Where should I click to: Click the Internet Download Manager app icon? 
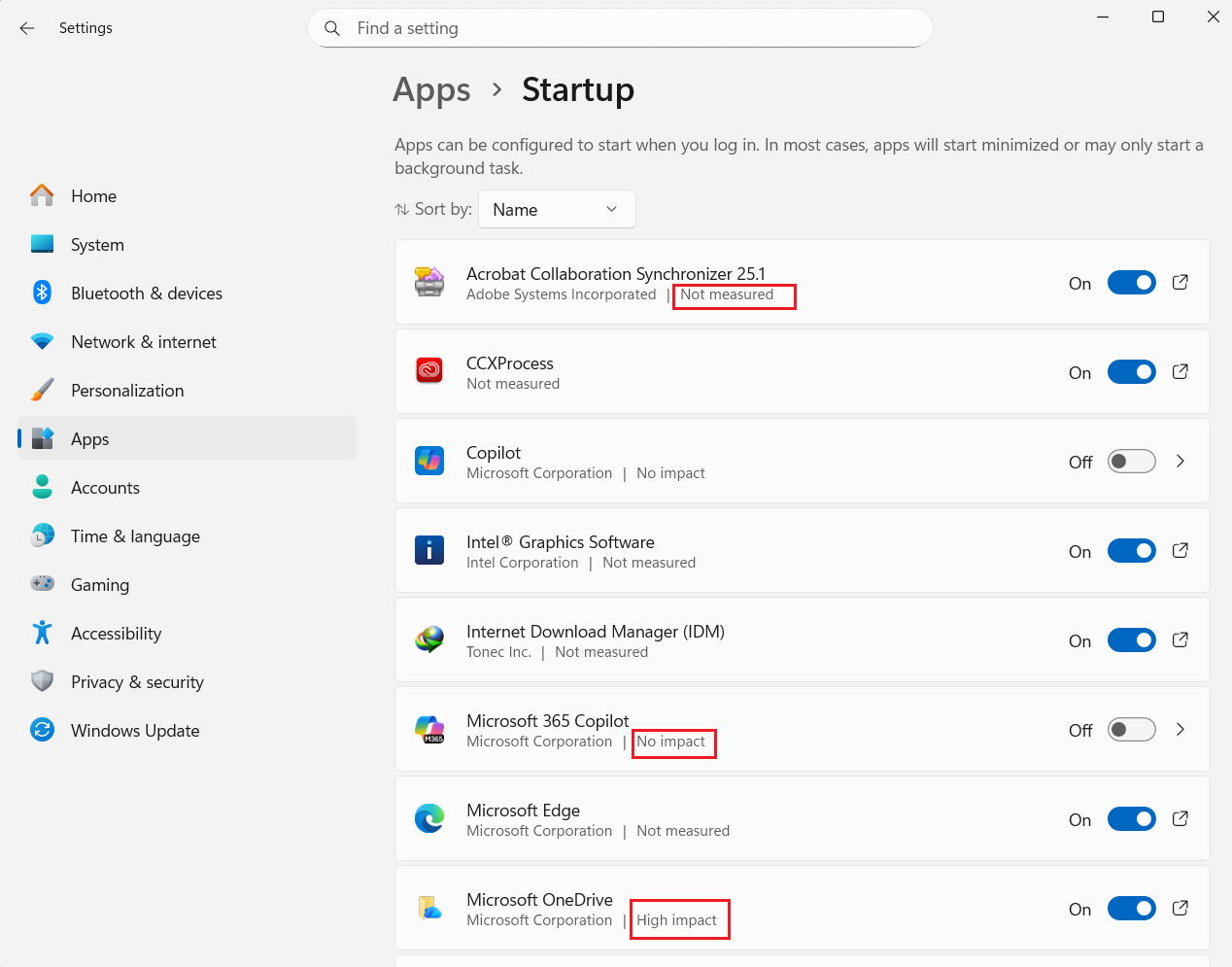(429, 640)
